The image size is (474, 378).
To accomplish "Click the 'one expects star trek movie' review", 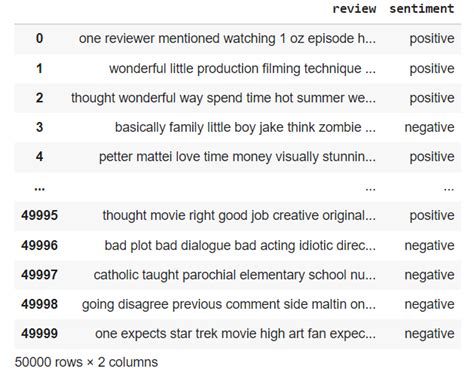I will click(235, 334).
